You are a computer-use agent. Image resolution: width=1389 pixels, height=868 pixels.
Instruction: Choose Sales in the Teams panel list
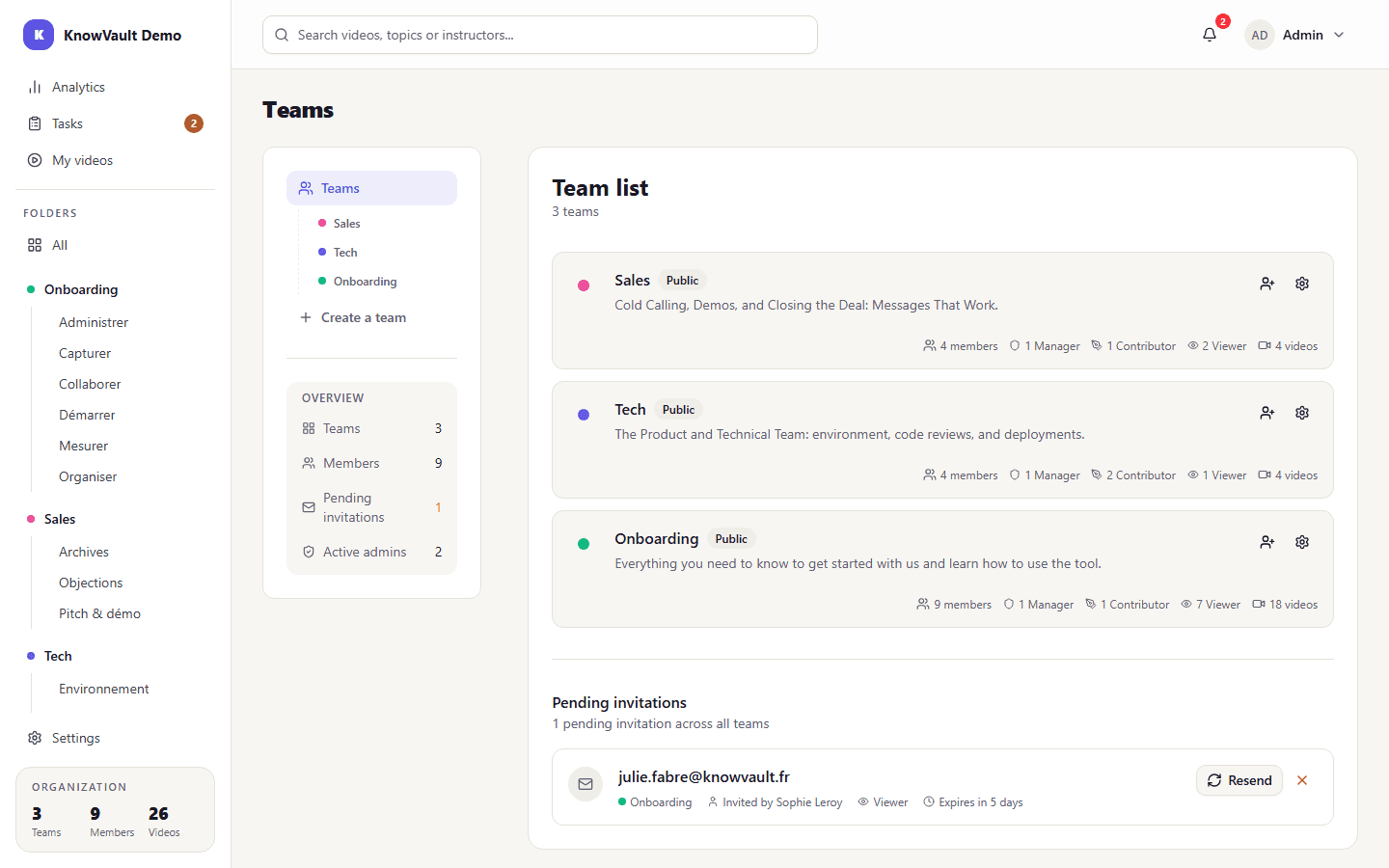click(x=347, y=224)
